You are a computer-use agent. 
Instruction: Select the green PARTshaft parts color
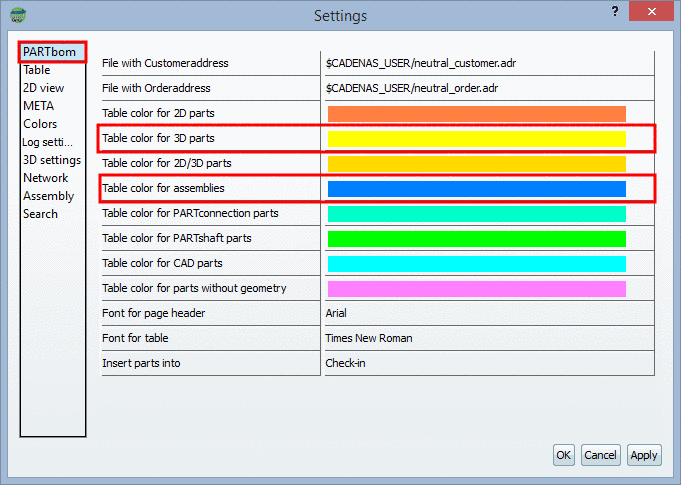[x=476, y=238]
